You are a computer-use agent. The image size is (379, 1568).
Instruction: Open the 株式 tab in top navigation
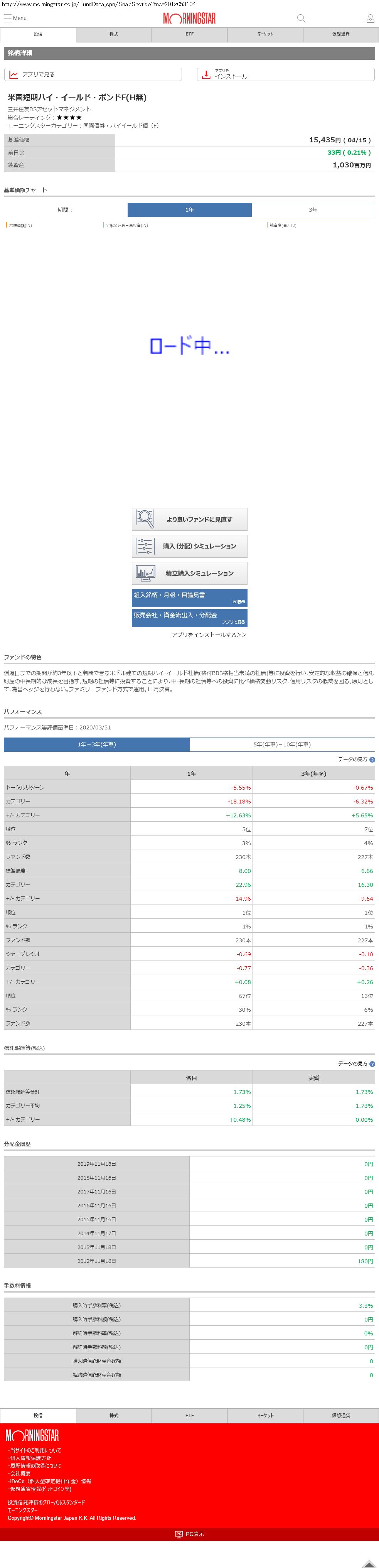pyautogui.click(x=114, y=35)
